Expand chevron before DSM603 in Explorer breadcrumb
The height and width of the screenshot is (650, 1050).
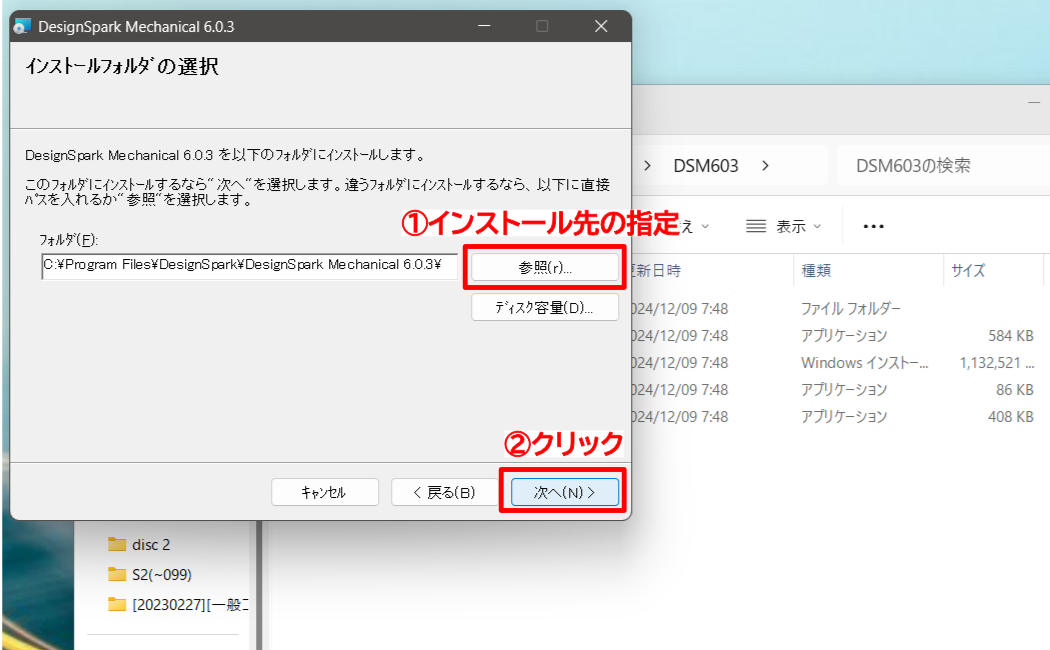(x=647, y=165)
